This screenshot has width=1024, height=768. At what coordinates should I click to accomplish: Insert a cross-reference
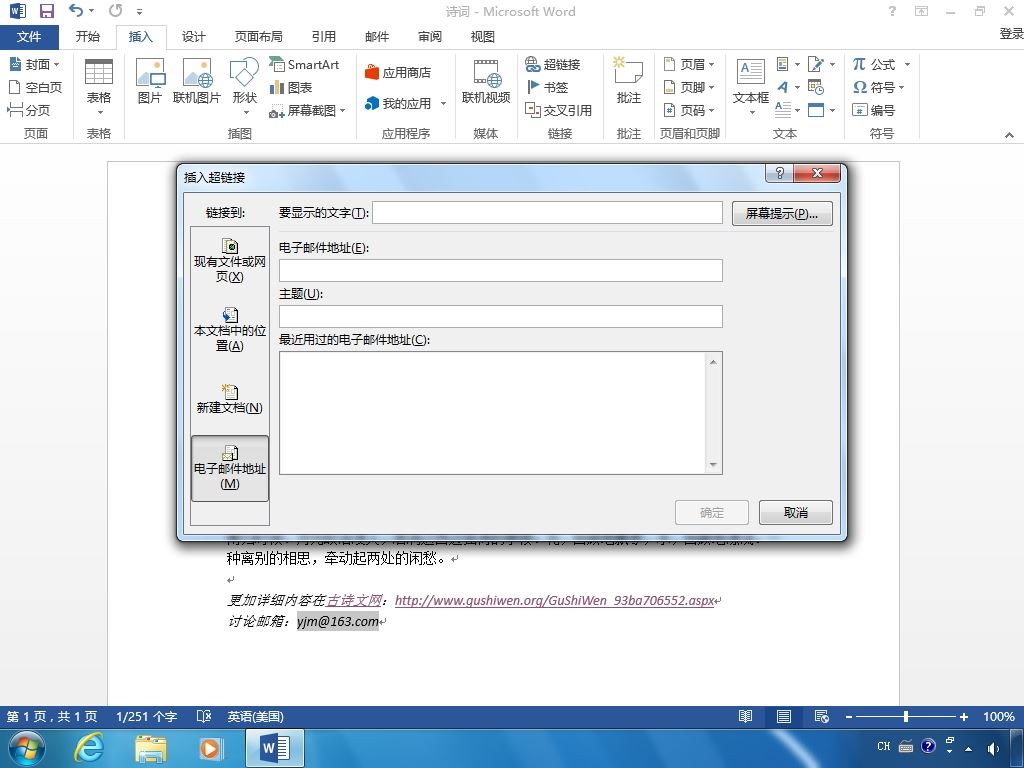tap(558, 110)
